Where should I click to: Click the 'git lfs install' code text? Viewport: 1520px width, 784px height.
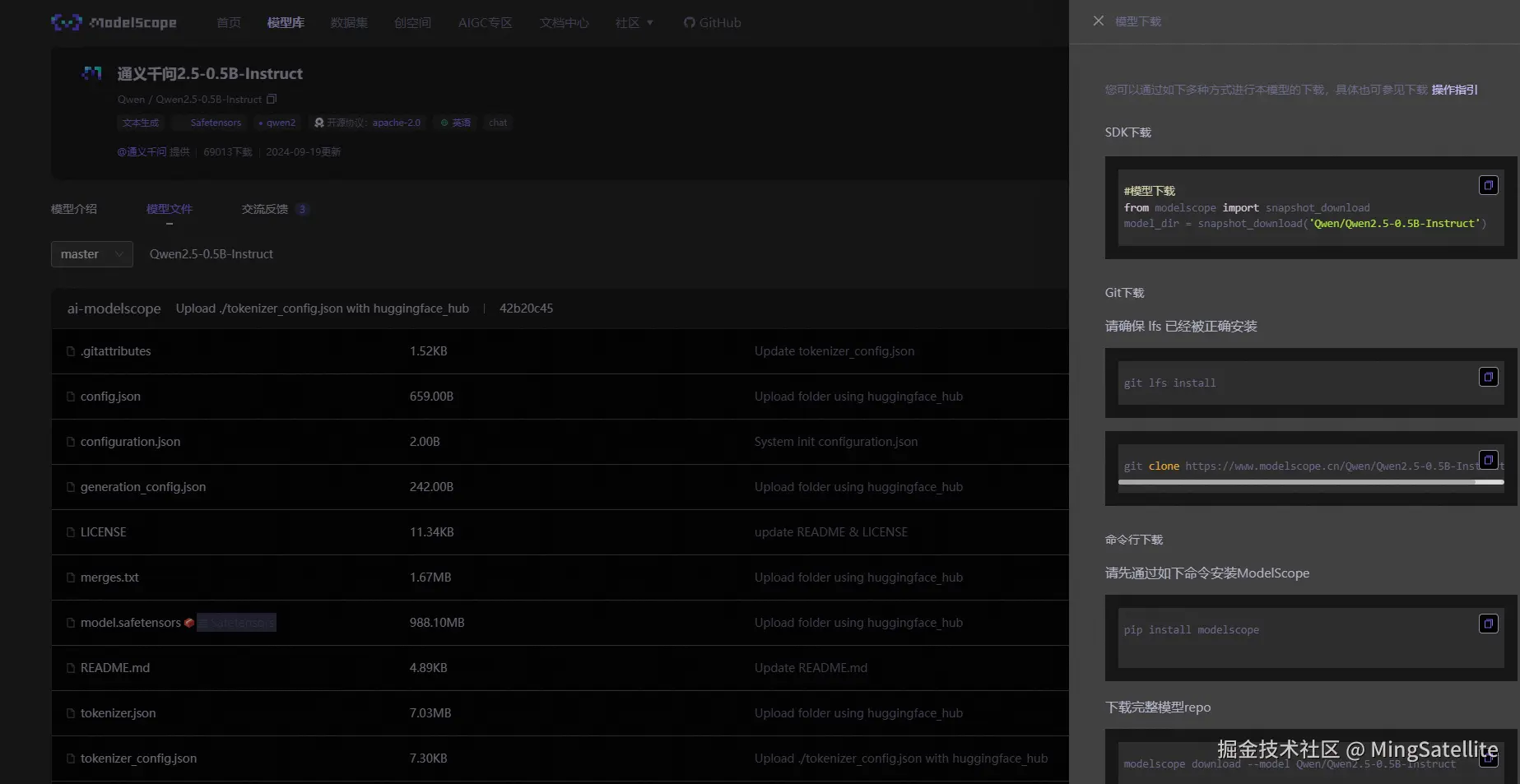1169,383
